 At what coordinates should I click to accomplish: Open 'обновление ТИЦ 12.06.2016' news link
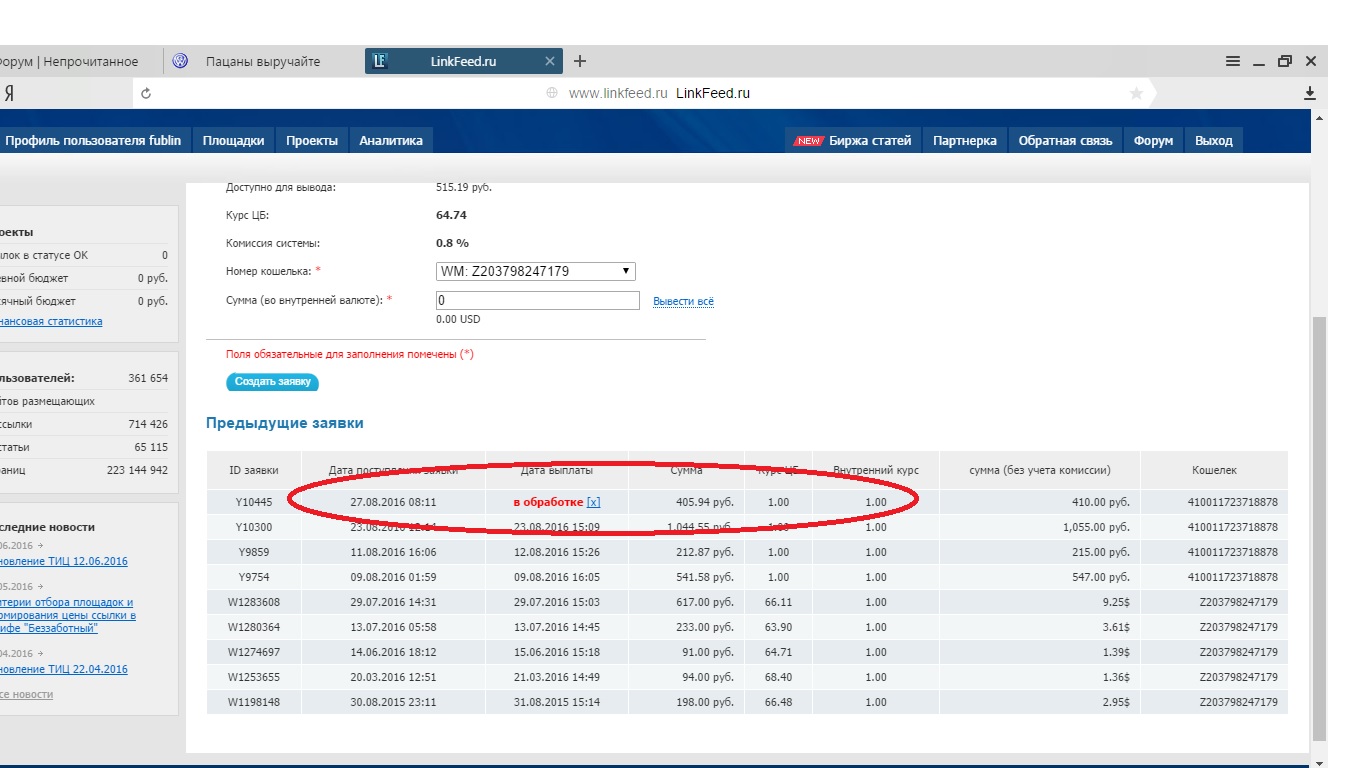tap(64, 562)
